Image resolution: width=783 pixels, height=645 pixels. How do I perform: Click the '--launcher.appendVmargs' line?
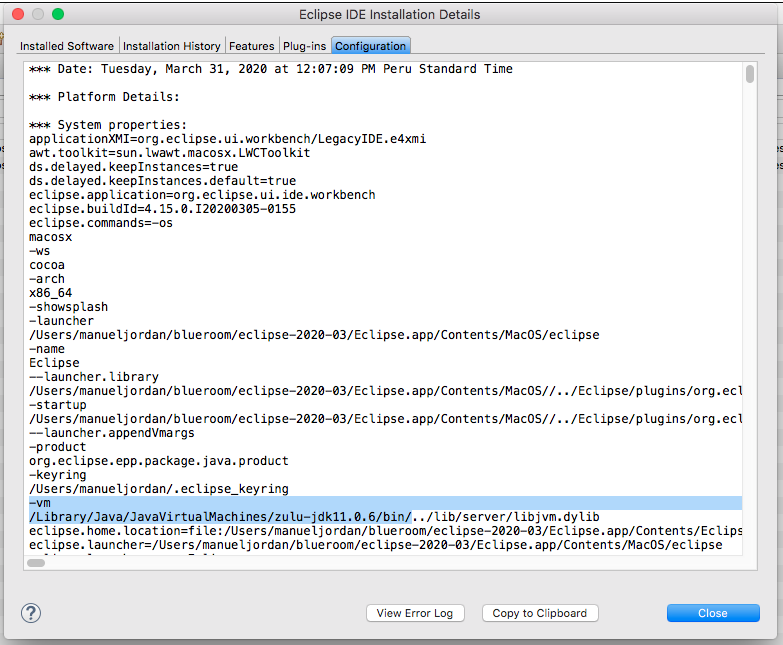point(111,432)
